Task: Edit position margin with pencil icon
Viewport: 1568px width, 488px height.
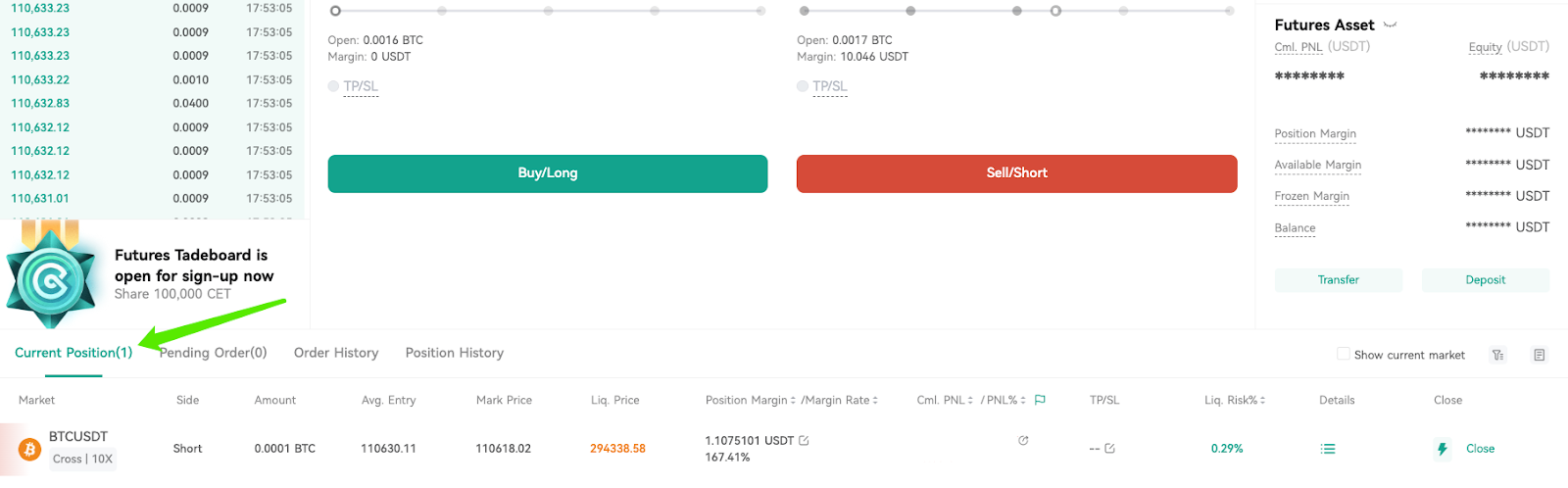Action: tap(804, 441)
